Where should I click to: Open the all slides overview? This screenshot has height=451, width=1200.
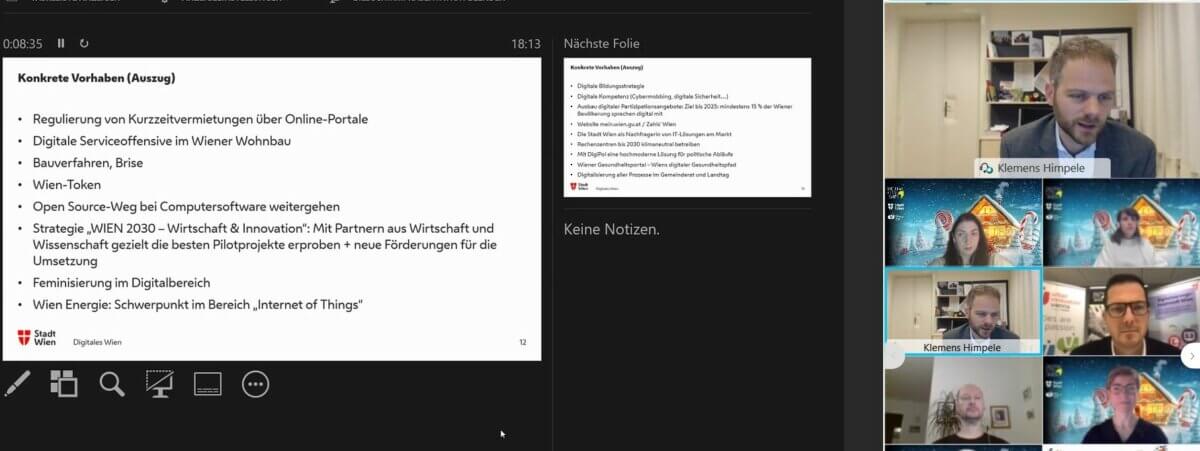point(64,383)
